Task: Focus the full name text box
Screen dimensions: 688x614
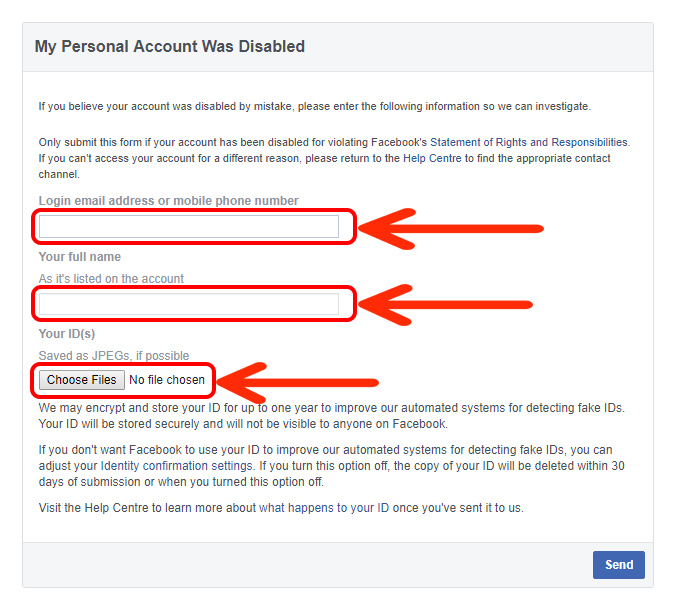Action: coord(189,303)
